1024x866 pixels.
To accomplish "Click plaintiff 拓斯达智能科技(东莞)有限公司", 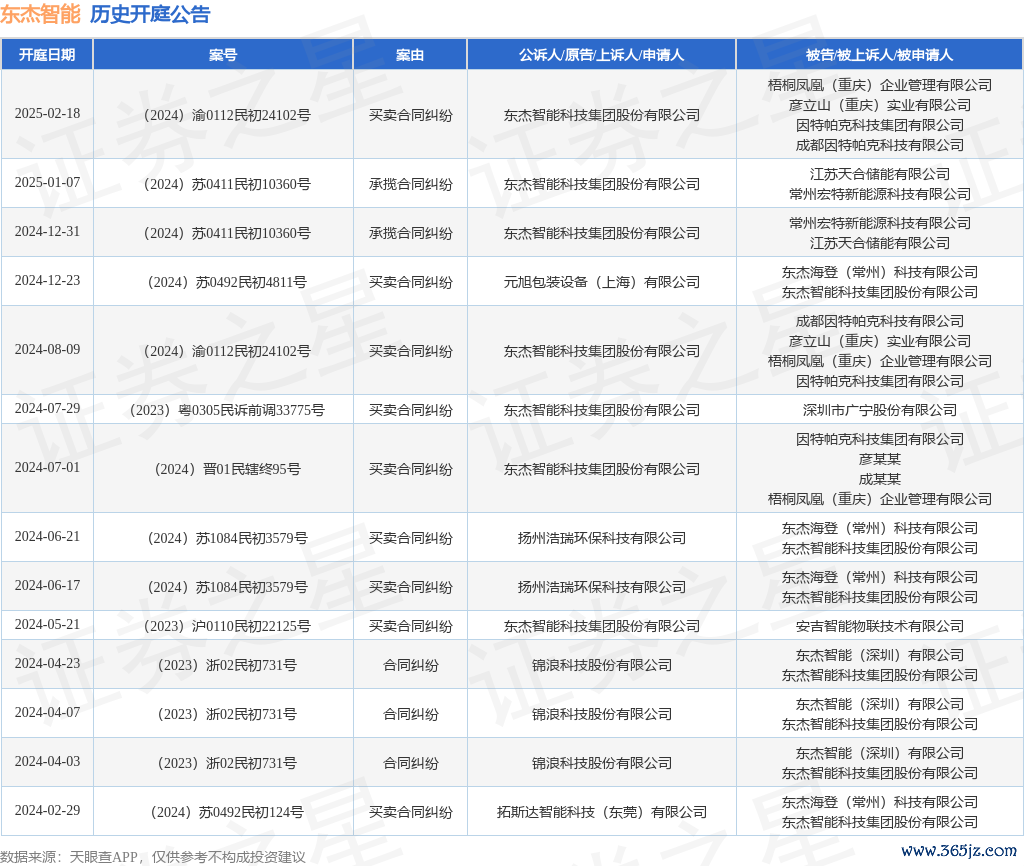I will click(x=601, y=812).
